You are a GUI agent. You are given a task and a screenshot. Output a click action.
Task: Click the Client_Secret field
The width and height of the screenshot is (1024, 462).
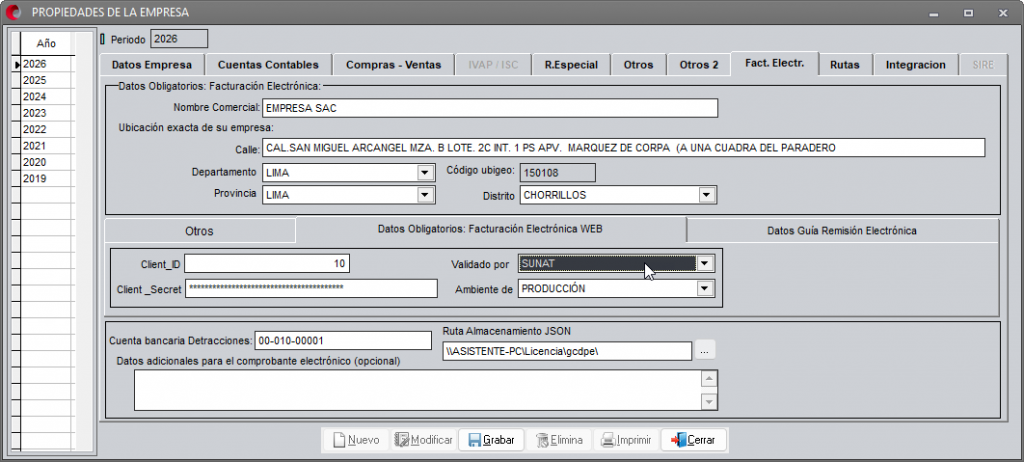pos(311,288)
